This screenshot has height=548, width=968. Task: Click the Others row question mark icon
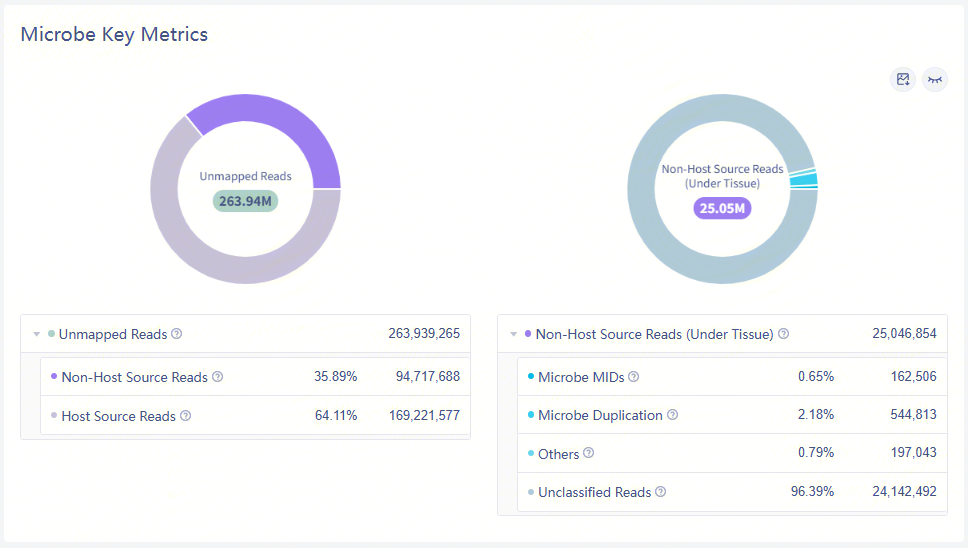(589, 453)
